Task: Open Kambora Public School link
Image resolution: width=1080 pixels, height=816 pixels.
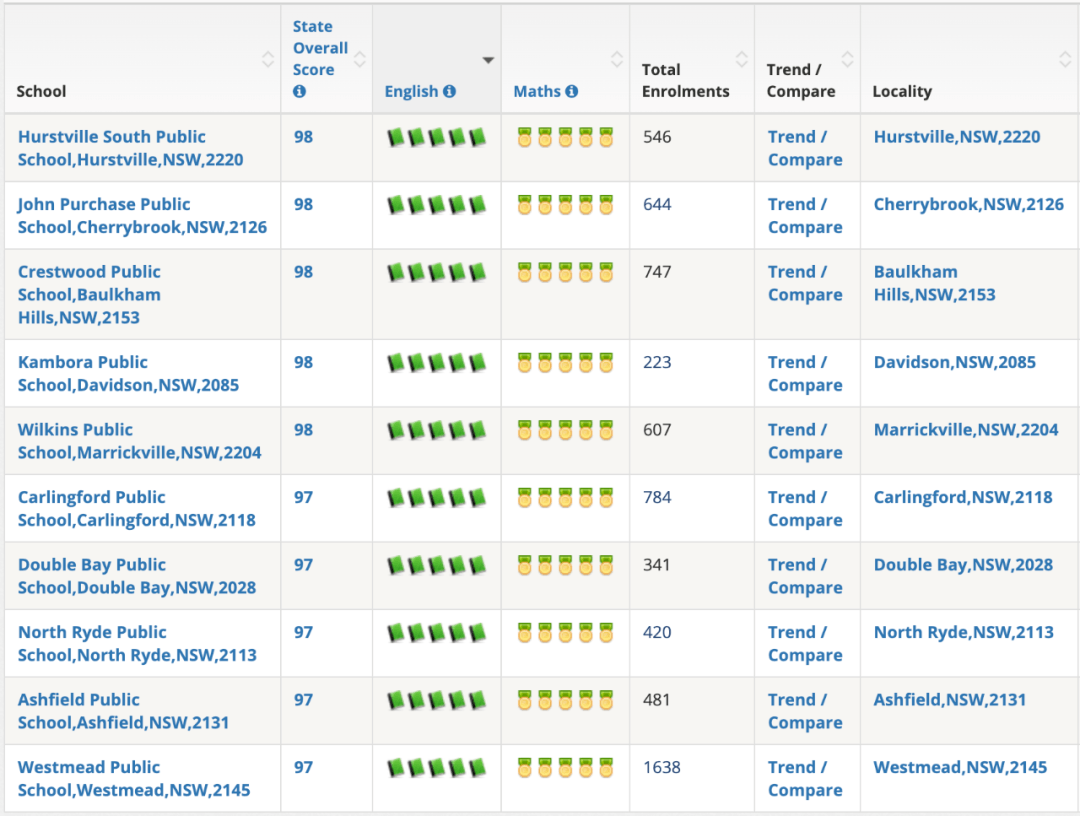Action: 129,373
